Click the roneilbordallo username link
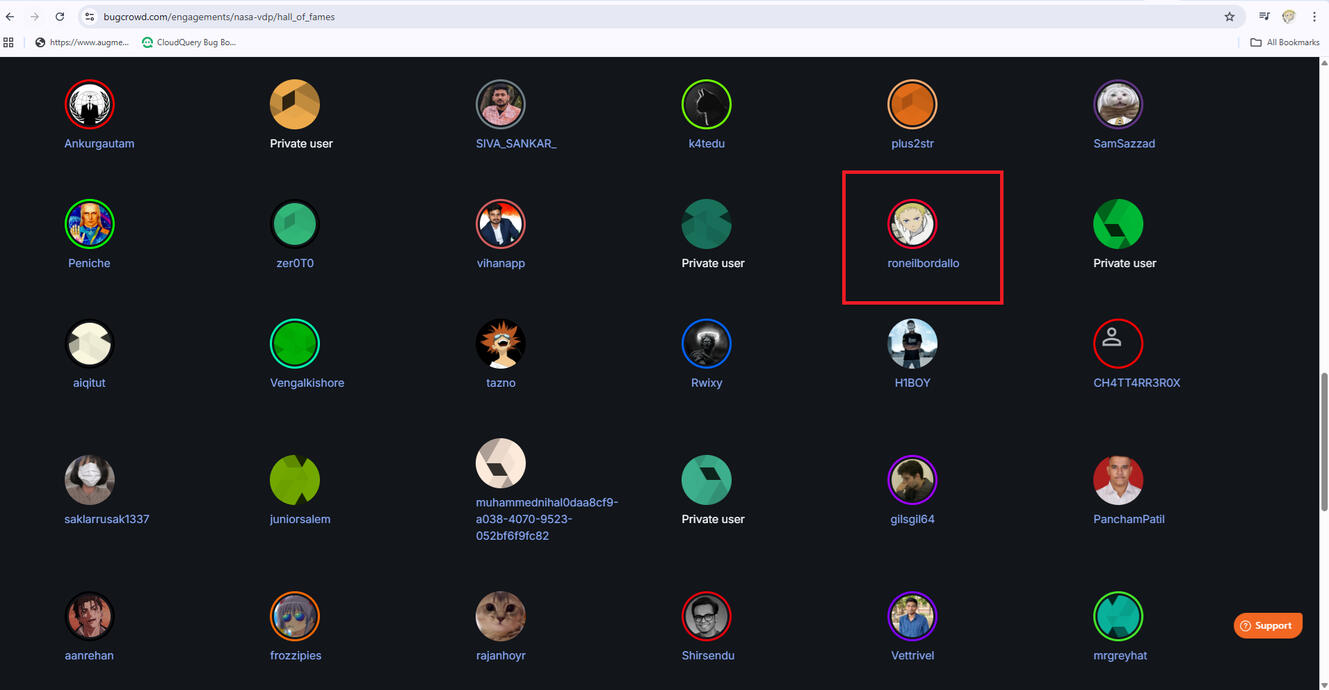The width and height of the screenshot is (1329, 690). tap(923, 264)
